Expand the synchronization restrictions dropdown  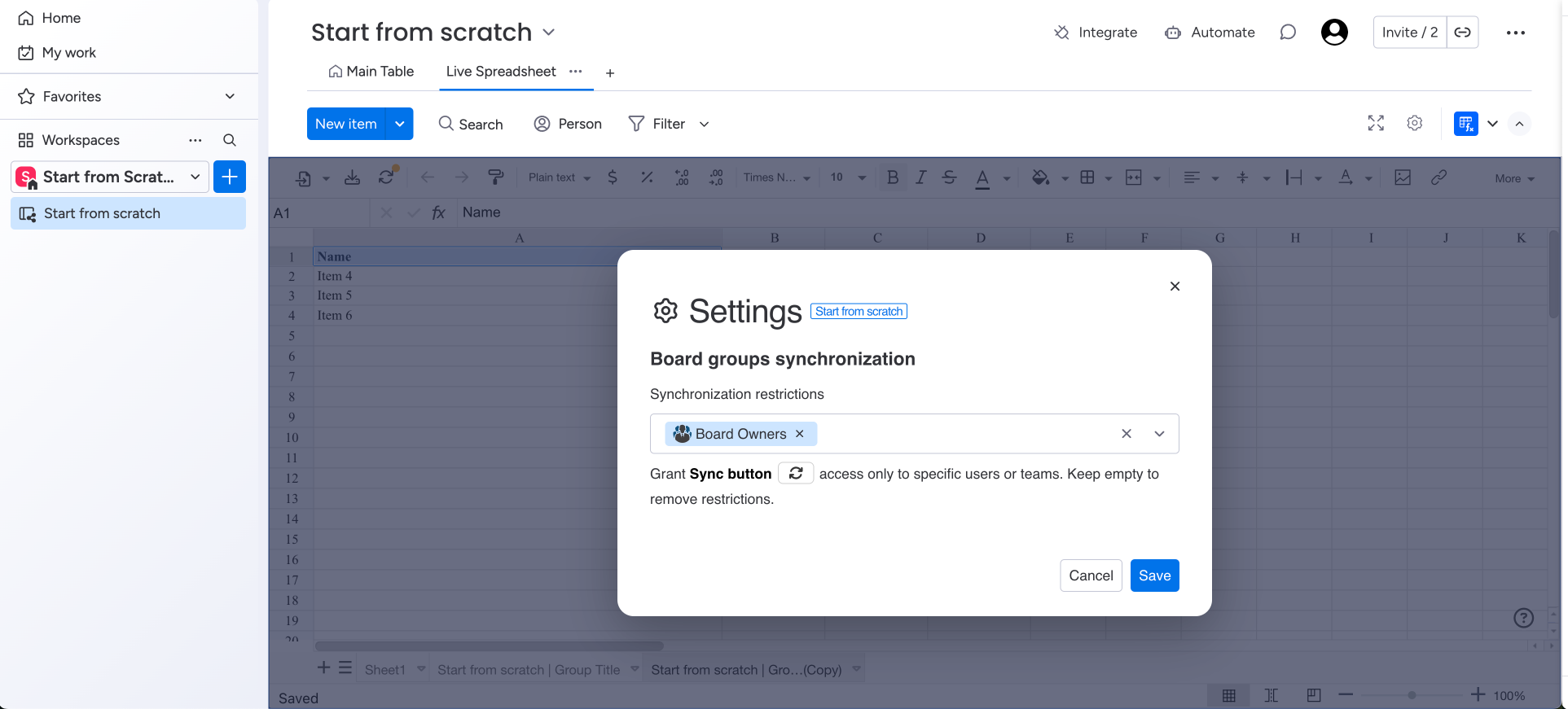point(1159,434)
